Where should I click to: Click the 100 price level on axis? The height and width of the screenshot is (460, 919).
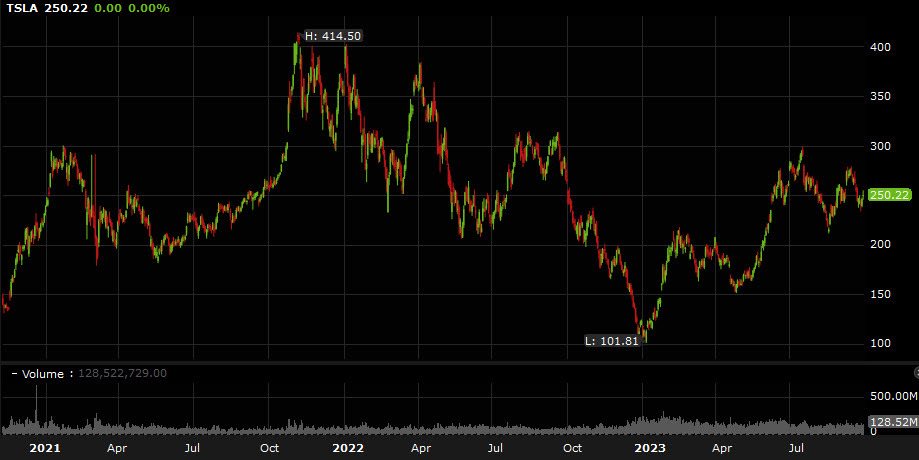879,344
